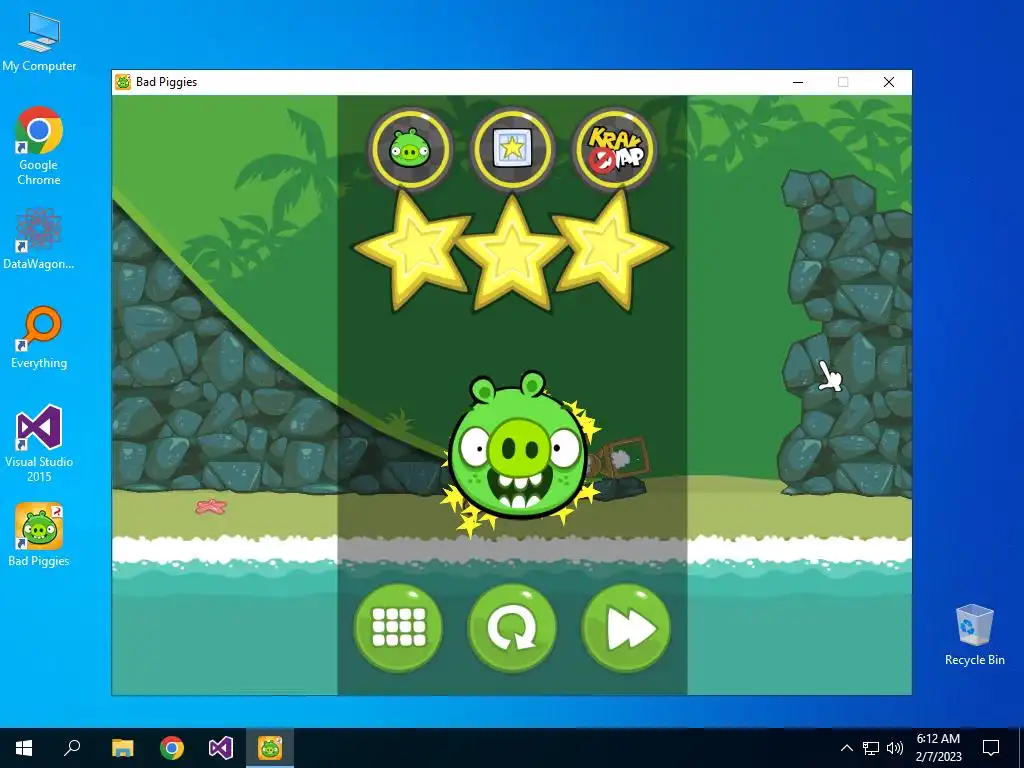Replay the level with the restart button
This screenshot has height=768, width=1024.
pos(512,628)
